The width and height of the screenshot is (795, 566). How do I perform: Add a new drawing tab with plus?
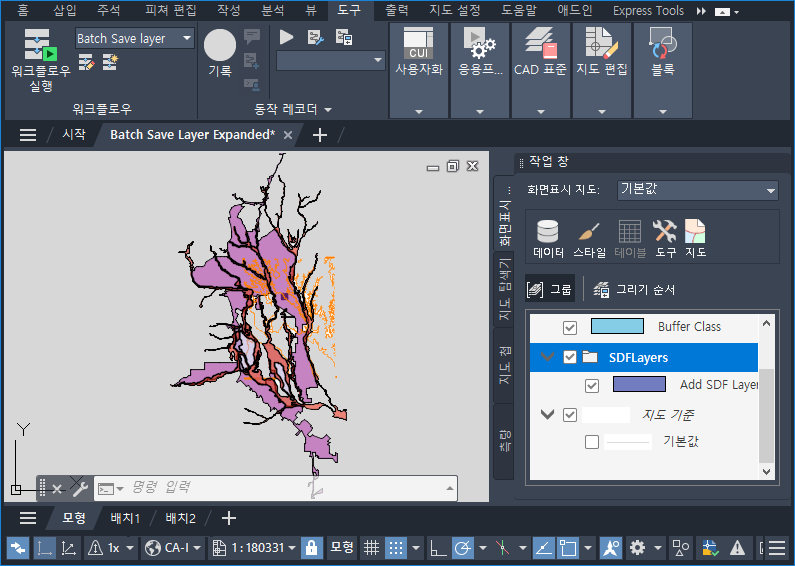pos(320,135)
